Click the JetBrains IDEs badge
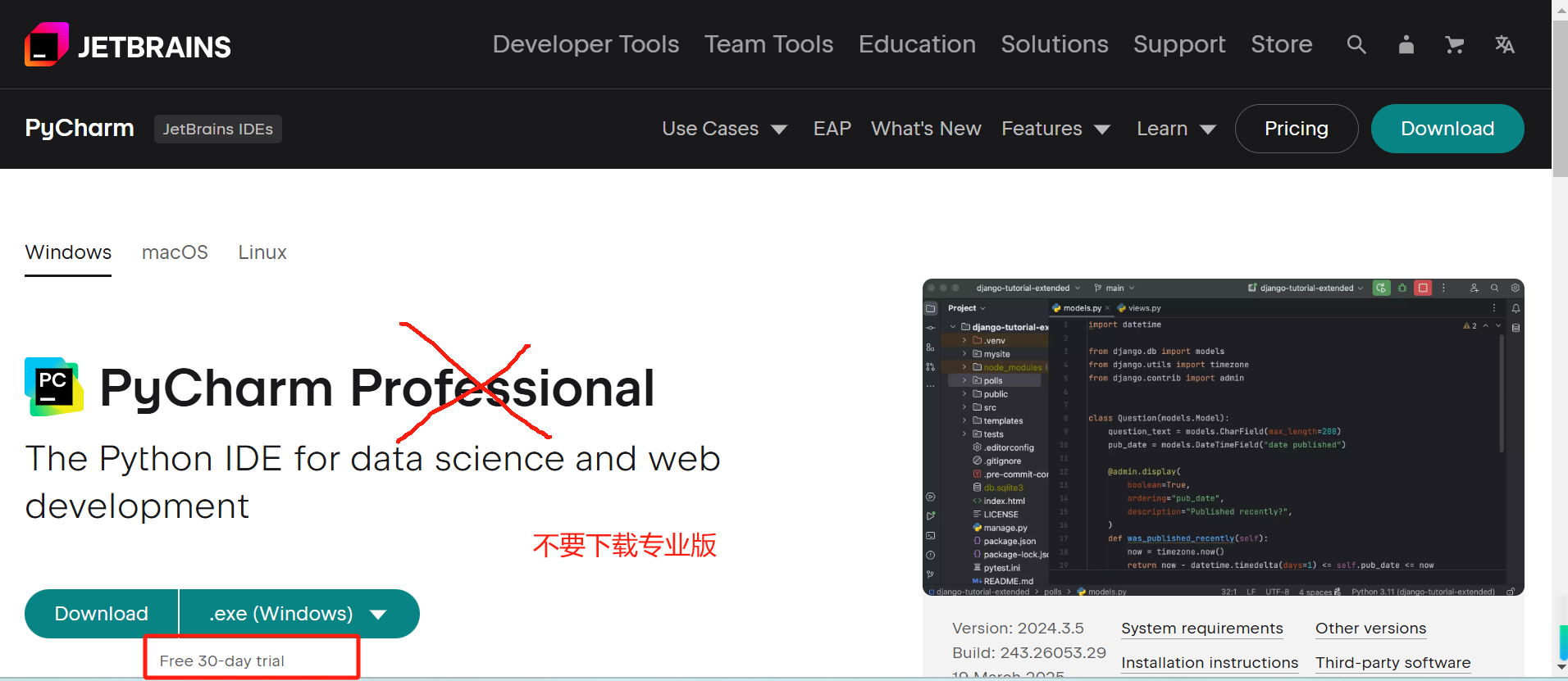The width and height of the screenshot is (1568, 681). tap(218, 129)
